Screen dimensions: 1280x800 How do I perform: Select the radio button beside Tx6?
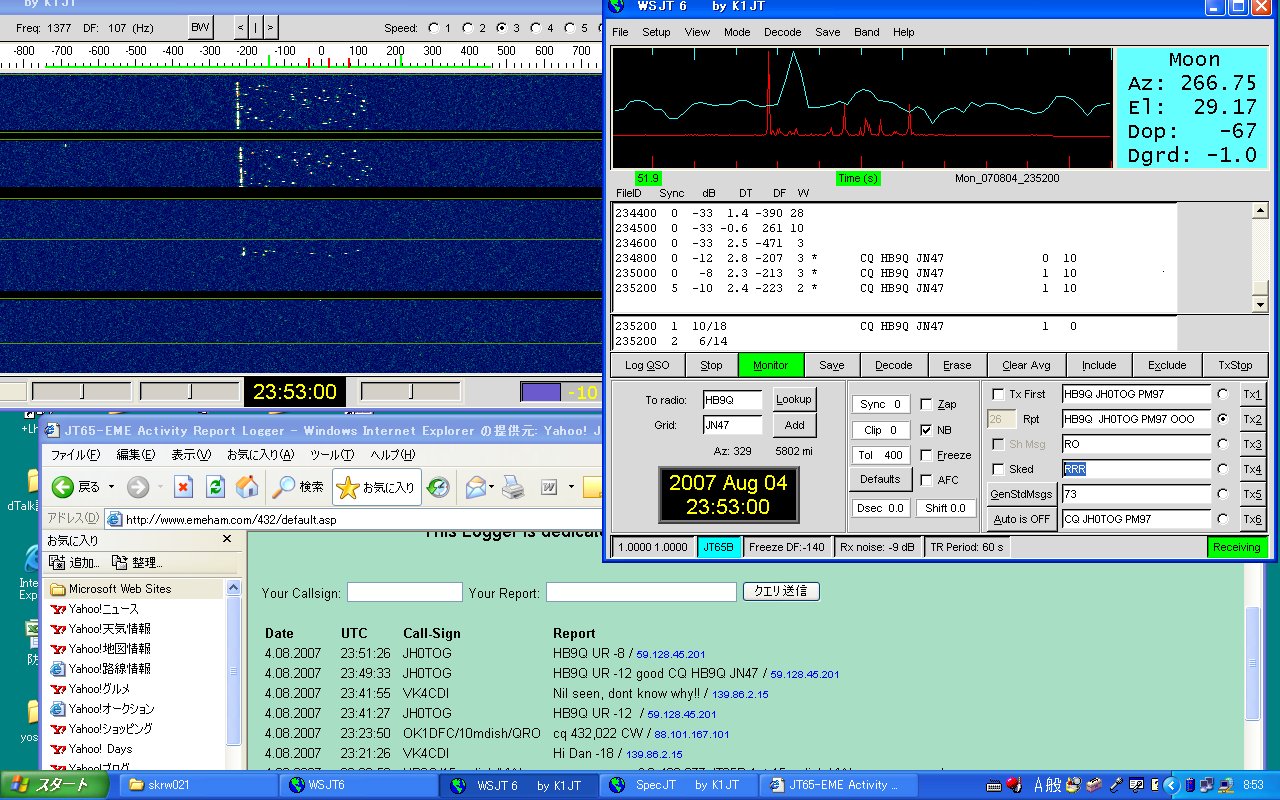(x=1222, y=519)
